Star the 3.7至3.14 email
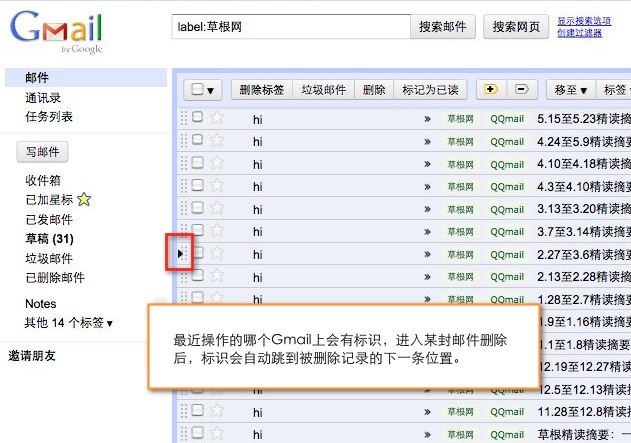This screenshot has width=631, height=443. 217,231
